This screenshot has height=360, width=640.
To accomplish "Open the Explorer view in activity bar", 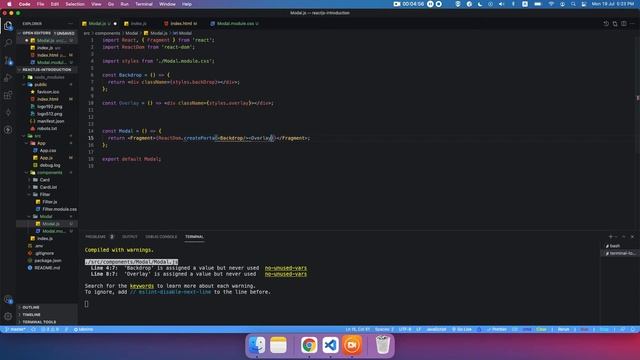I will click(8, 26).
